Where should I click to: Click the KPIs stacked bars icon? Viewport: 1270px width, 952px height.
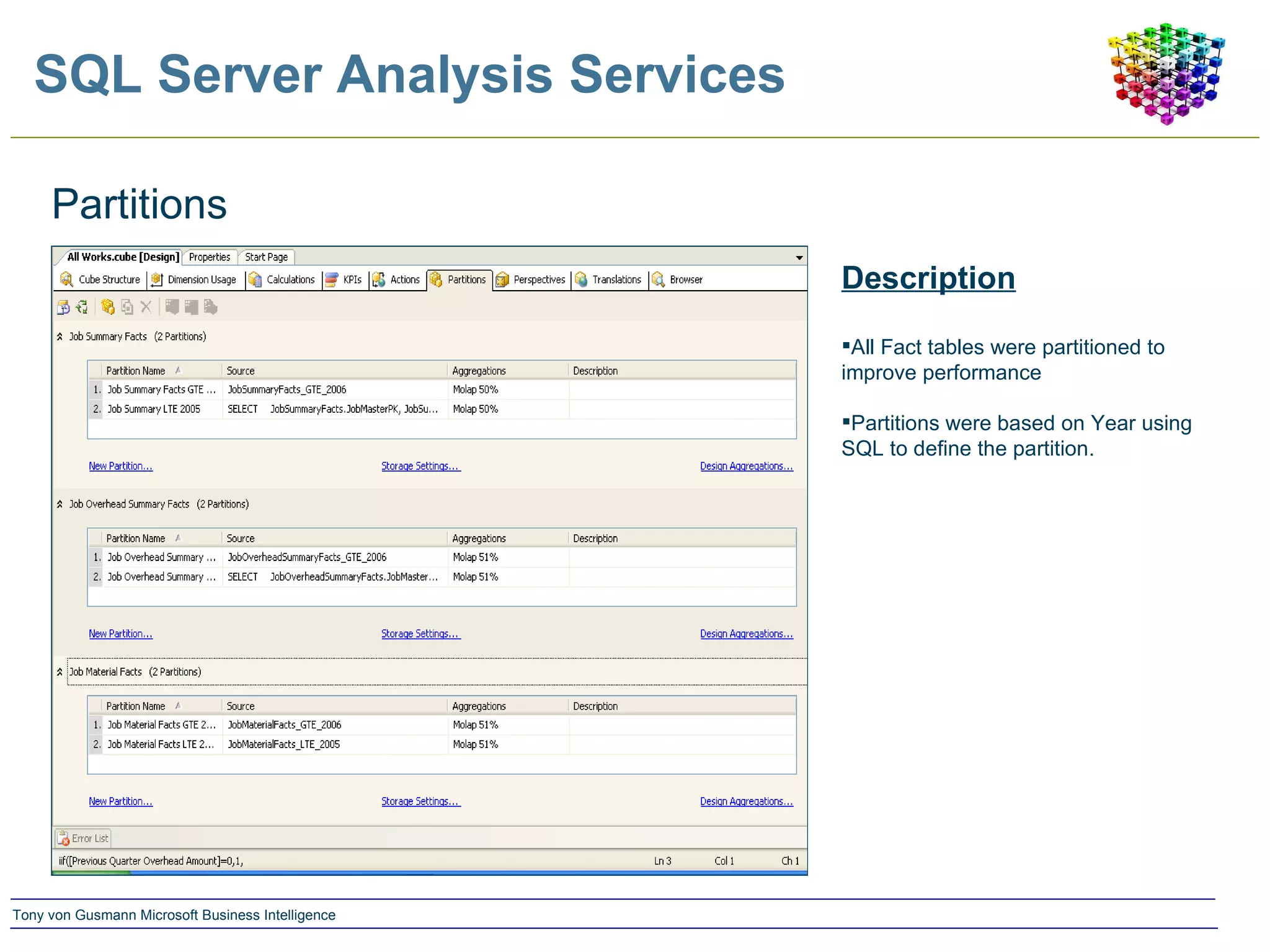pyautogui.click(x=332, y=280)
